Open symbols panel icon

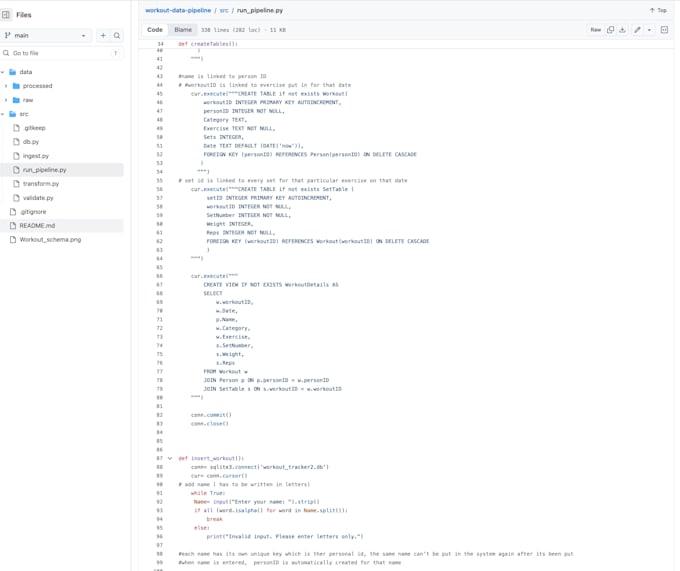point(664,30)
